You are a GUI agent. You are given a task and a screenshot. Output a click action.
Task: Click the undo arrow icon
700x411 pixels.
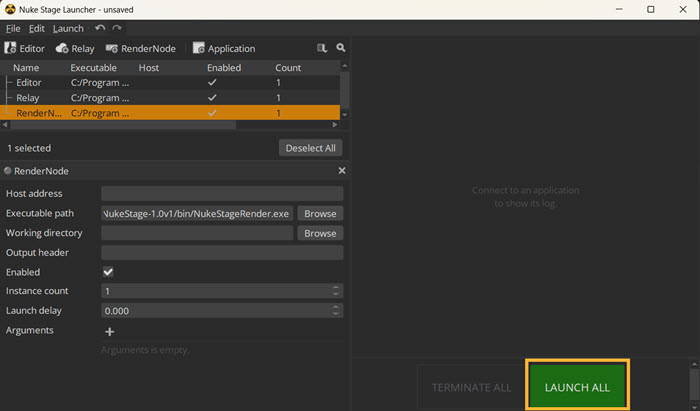click(x=99, y=29)
